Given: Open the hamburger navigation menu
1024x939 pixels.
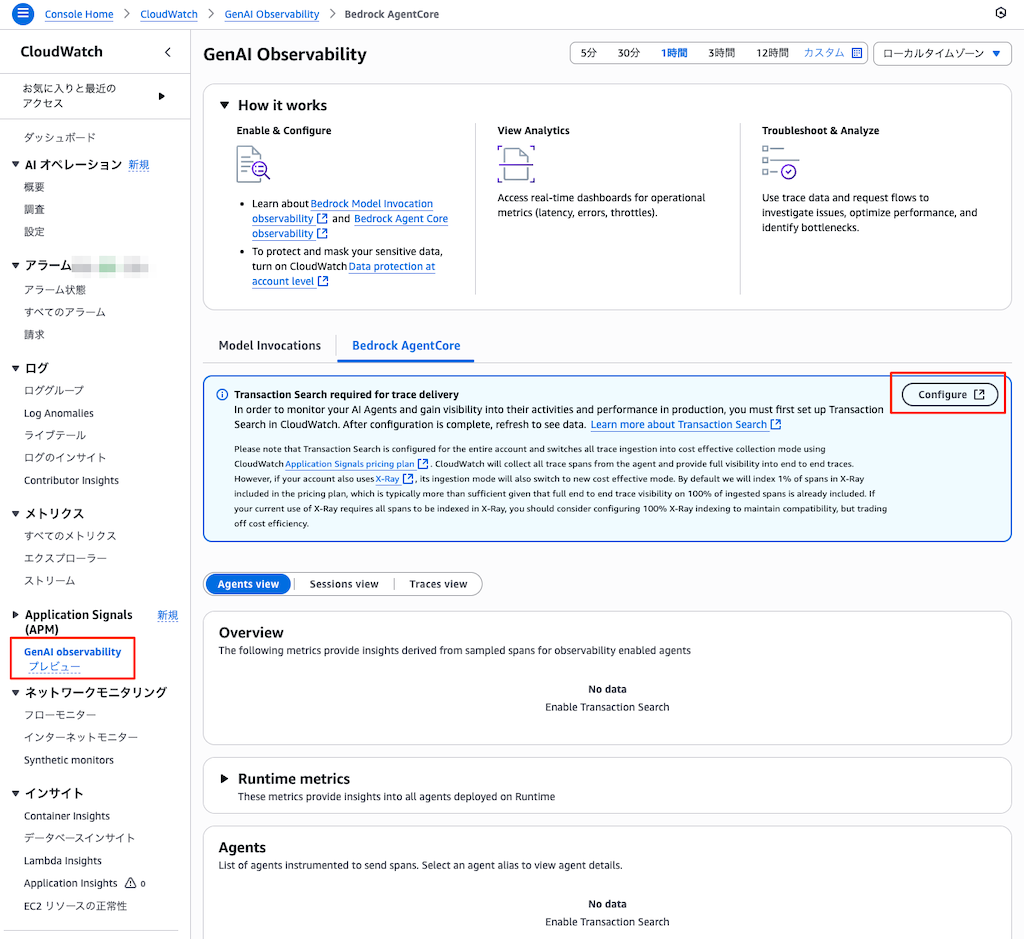Looking at the screenshot, I should pos(23,14).
